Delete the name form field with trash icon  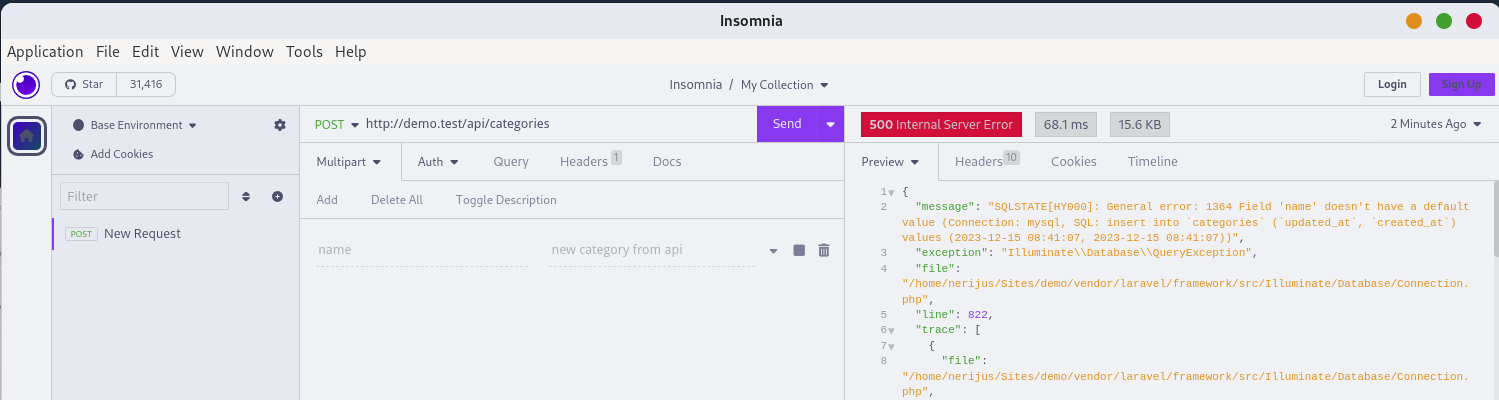[824, 250]
